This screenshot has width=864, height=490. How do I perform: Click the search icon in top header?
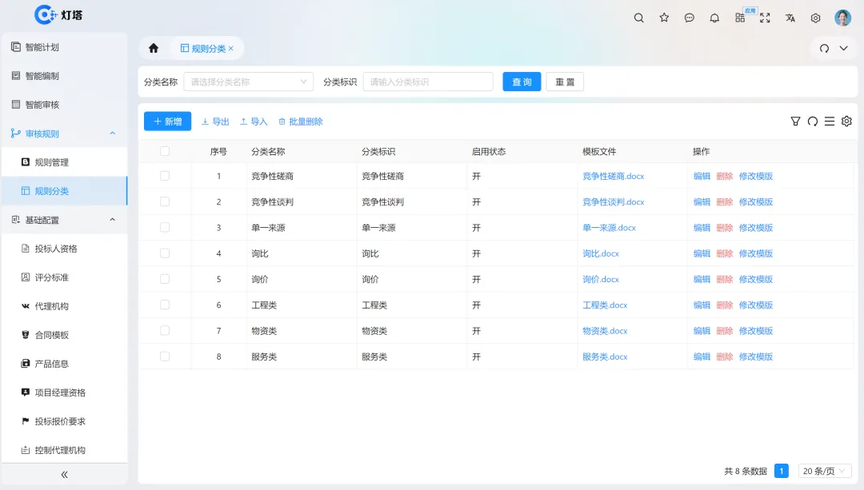[x=639, y=18]
